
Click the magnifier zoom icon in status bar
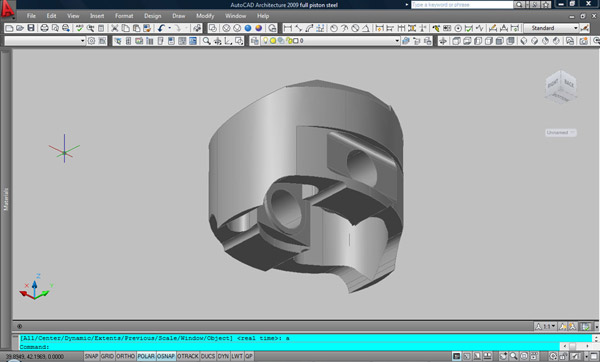[x=514, y=356]
